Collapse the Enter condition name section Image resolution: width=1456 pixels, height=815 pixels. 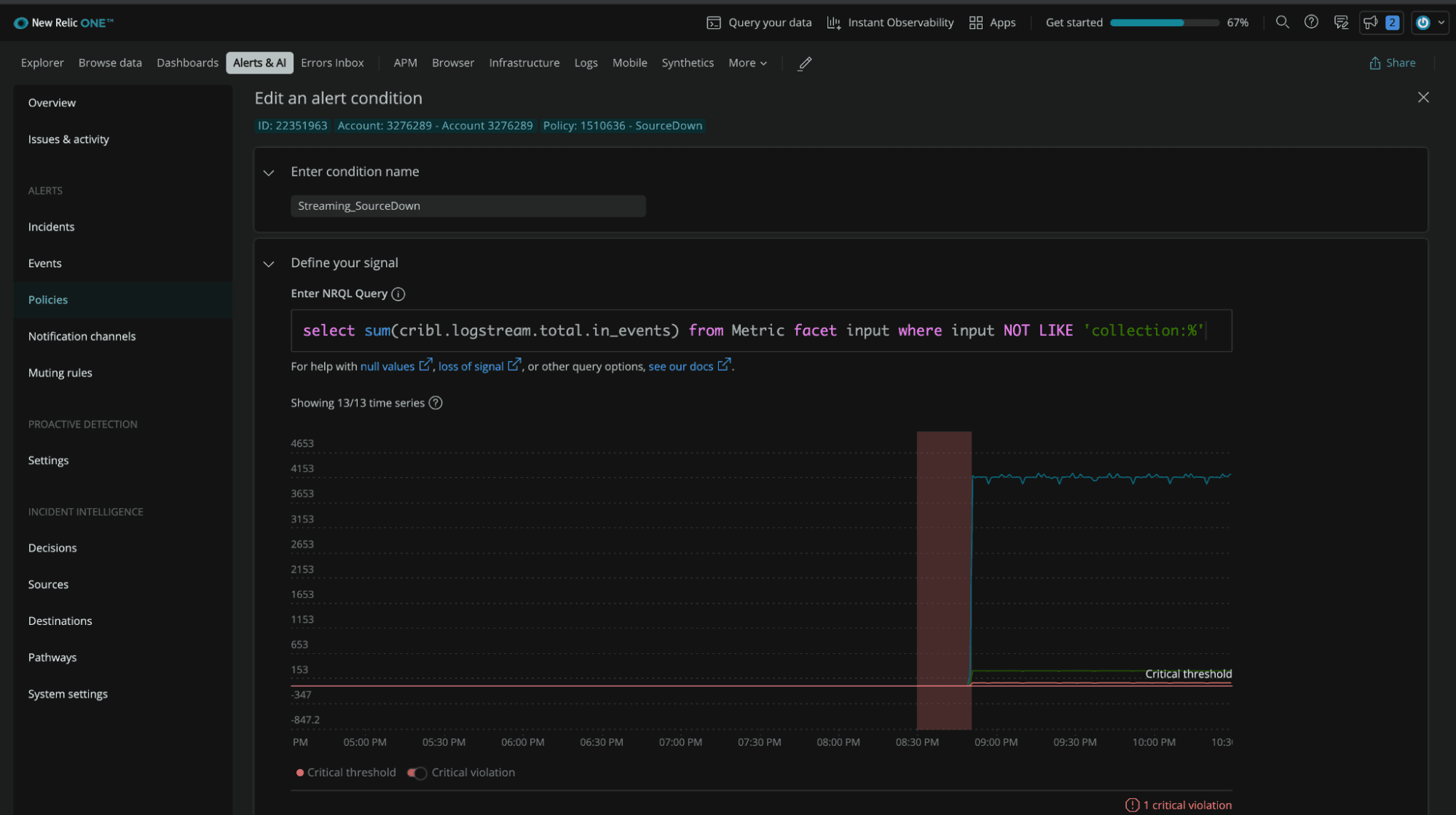tap(269, 173)
